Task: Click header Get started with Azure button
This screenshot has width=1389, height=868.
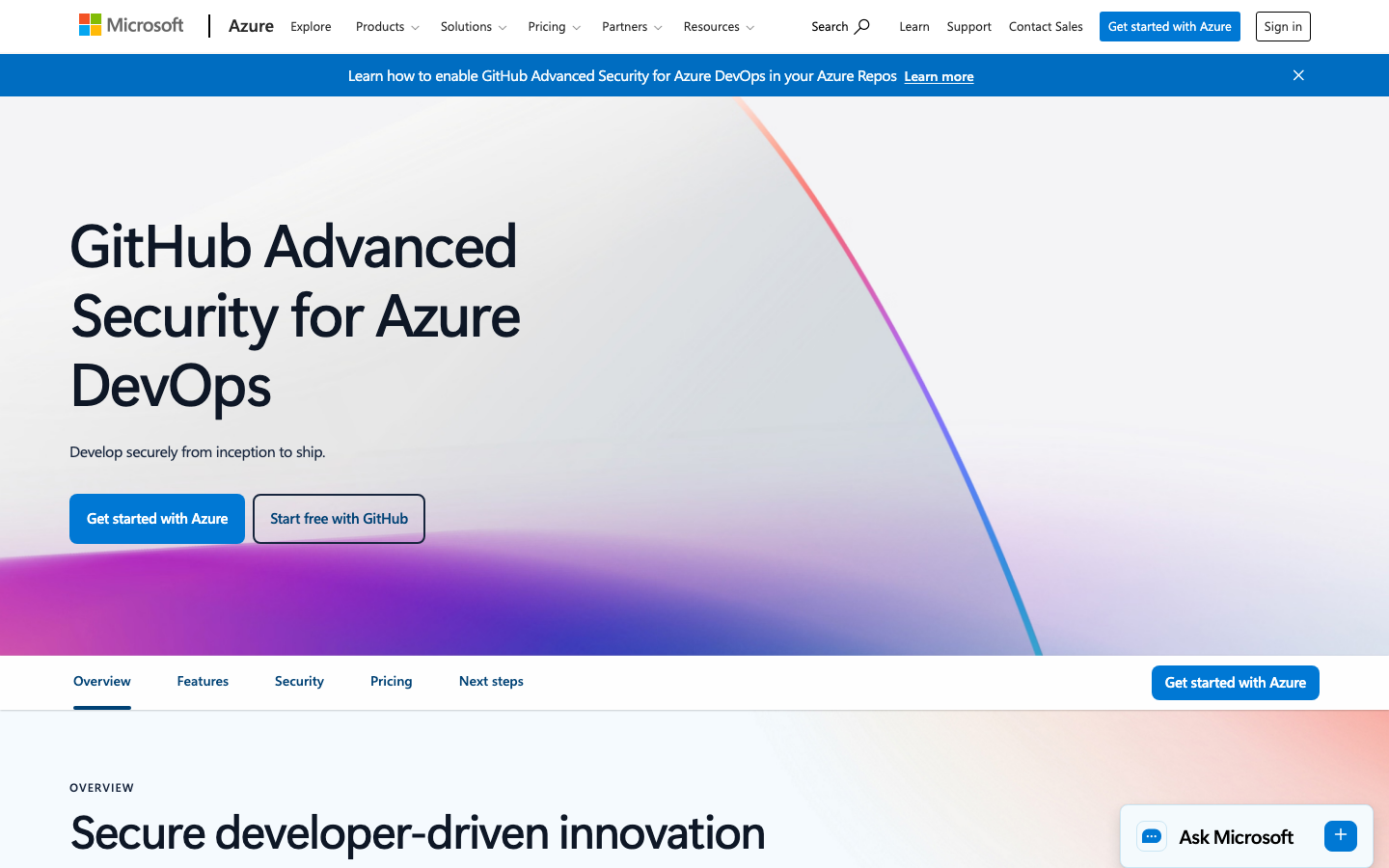Action: click(x=1170, y=26)
